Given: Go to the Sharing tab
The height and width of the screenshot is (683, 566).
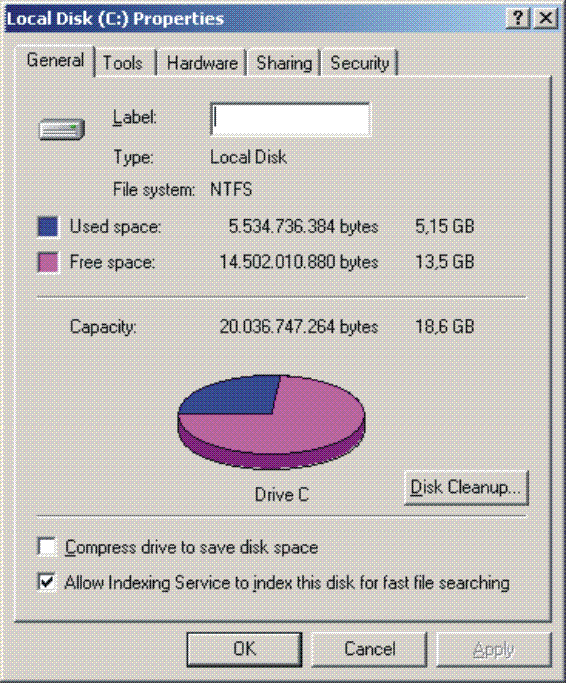Looking at the screenshot, I should [284, 63].
